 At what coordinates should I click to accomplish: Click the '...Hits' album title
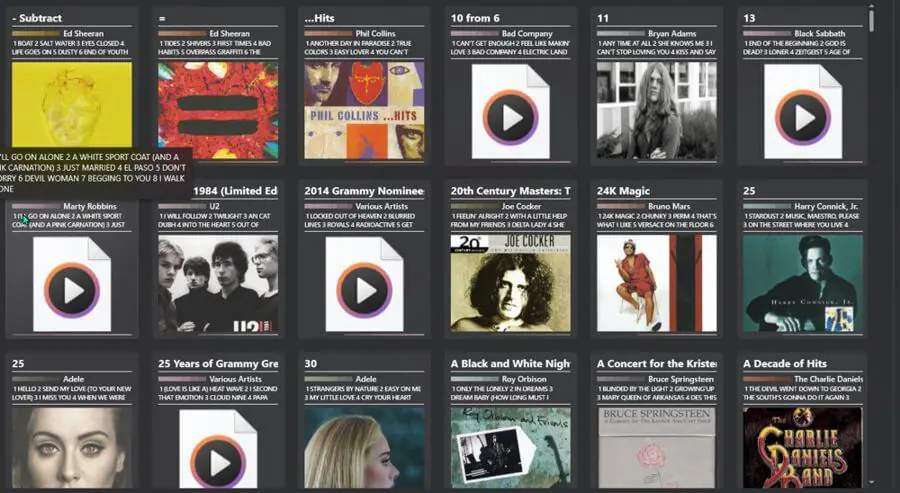coord(319,18)
